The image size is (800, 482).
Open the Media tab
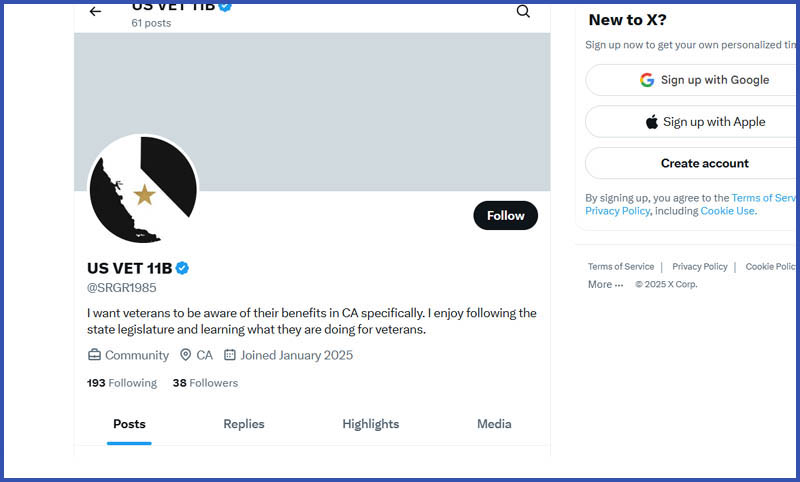494,424
